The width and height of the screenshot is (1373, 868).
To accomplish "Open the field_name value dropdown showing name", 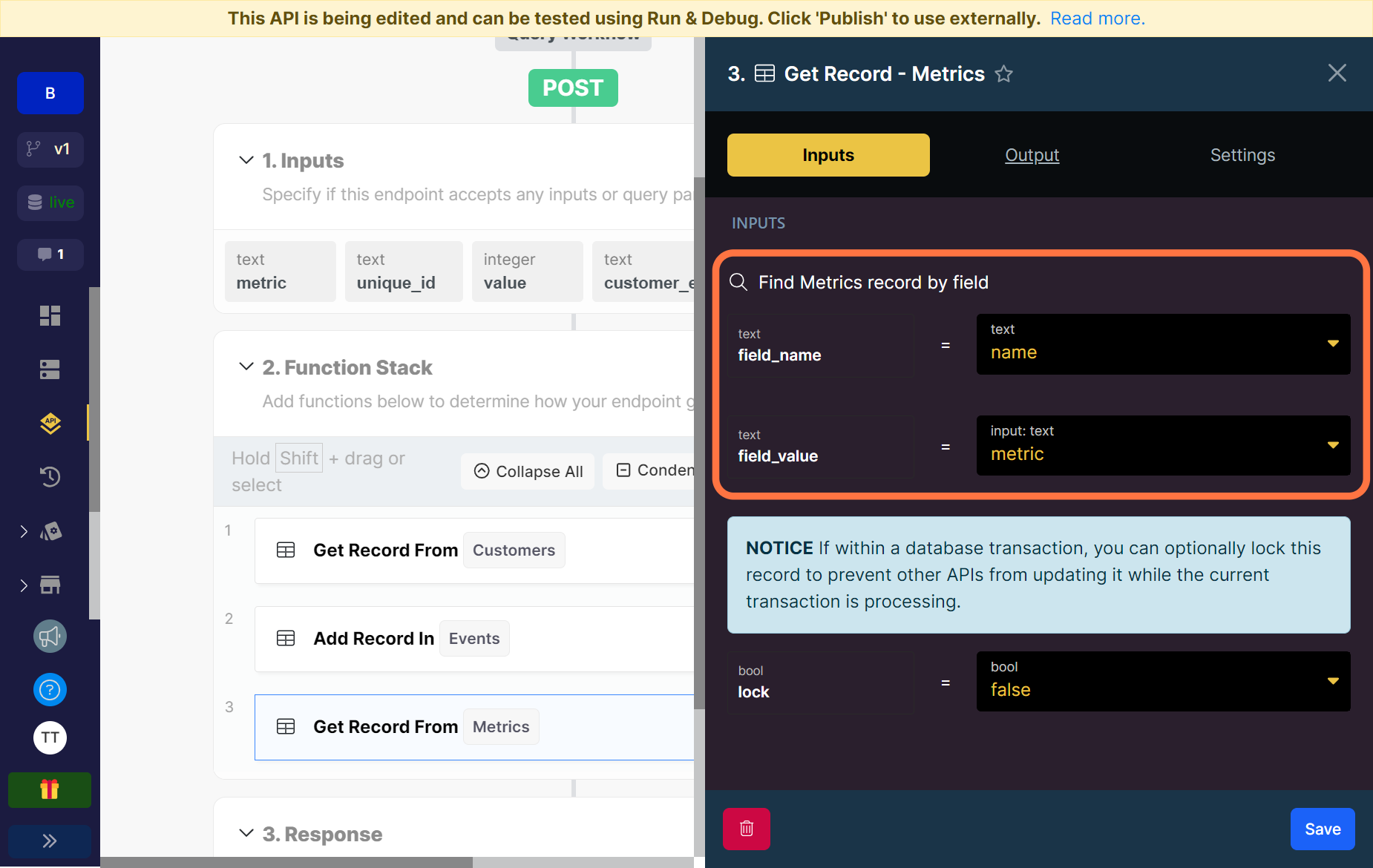I will click(x=1163, y=344).
